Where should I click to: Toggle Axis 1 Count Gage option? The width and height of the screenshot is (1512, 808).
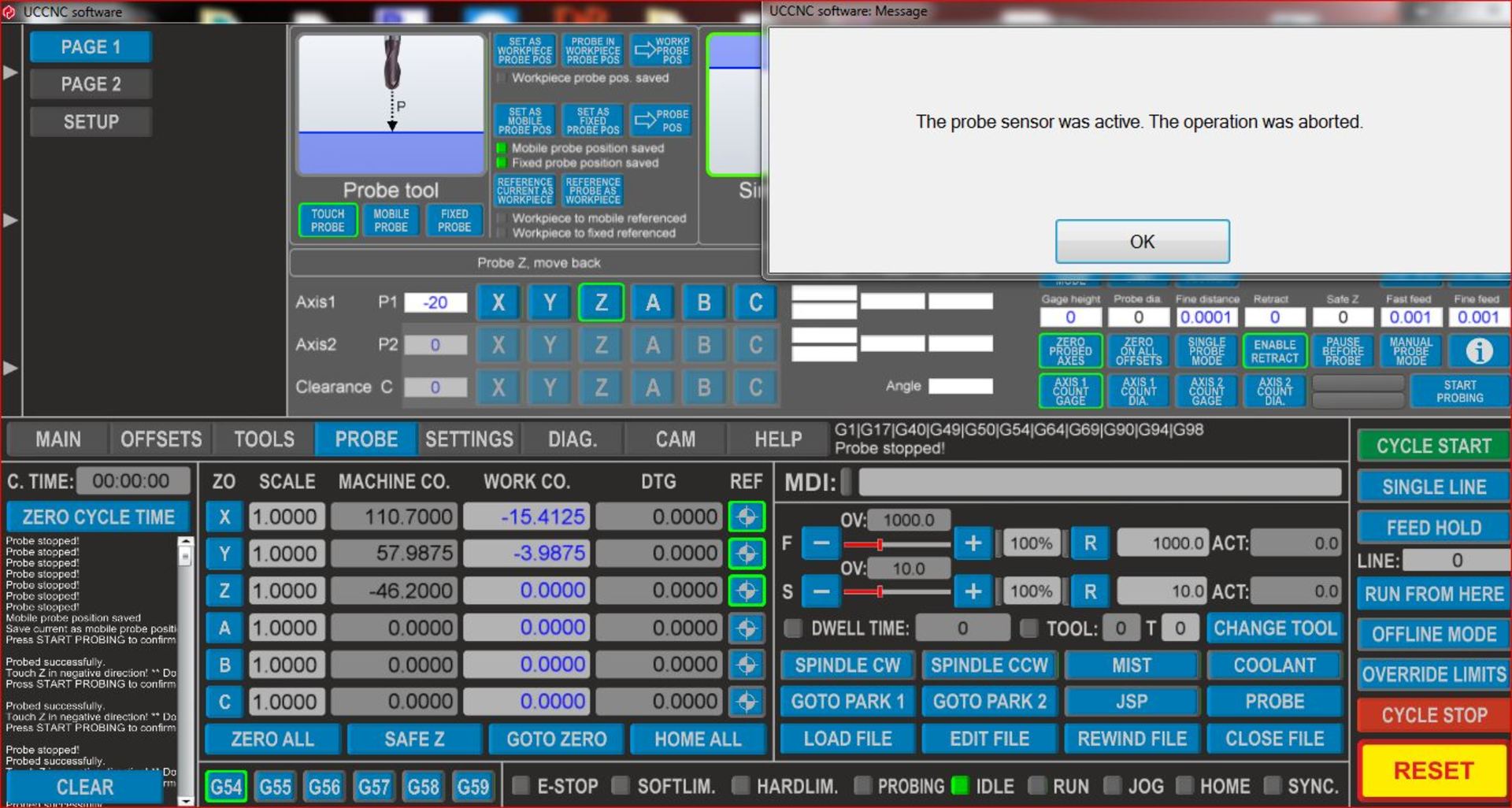pos(1070,391)
